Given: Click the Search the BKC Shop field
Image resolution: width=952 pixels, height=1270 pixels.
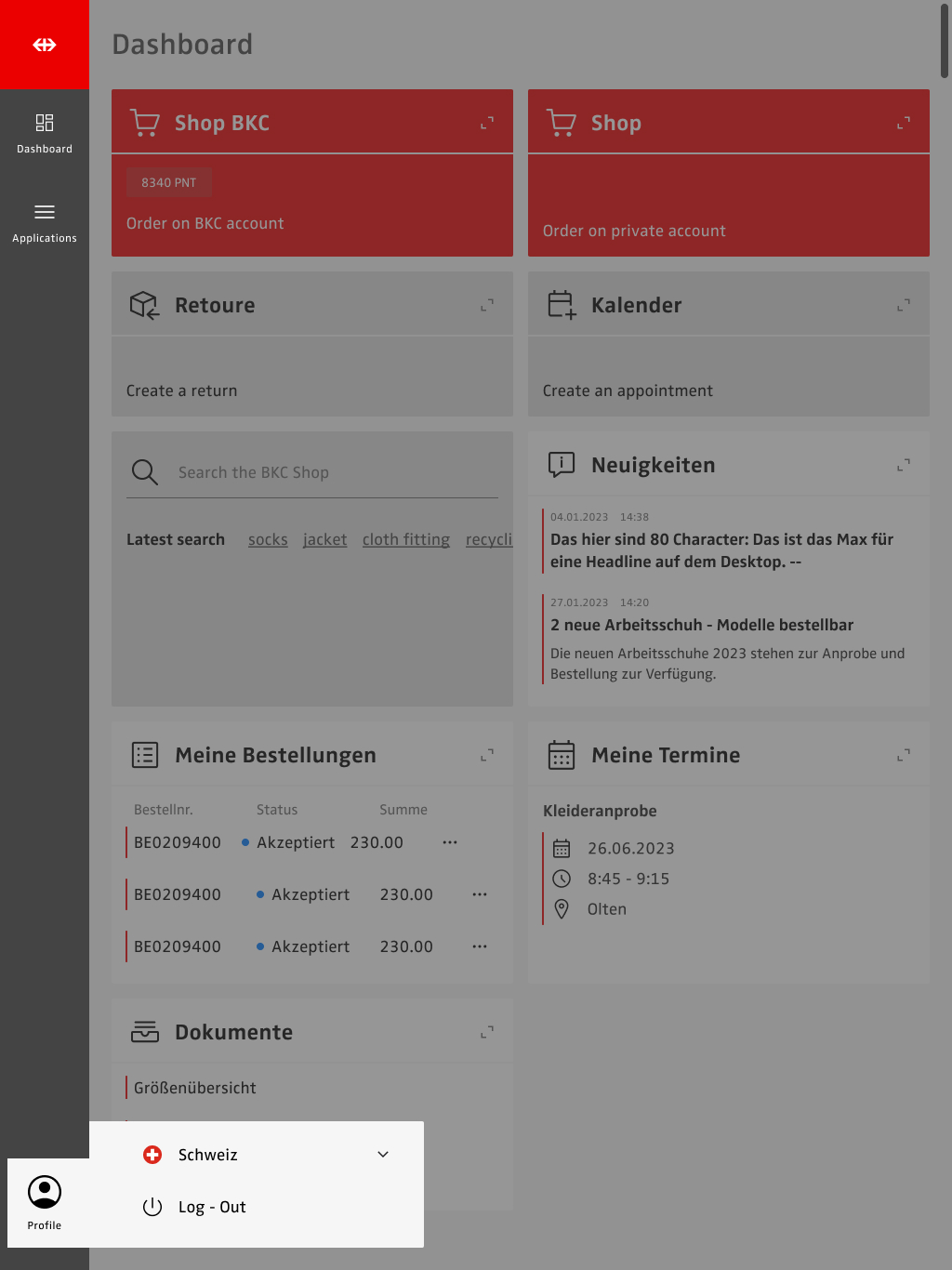Looking at the screenshot, I should (x=335, y=472).
